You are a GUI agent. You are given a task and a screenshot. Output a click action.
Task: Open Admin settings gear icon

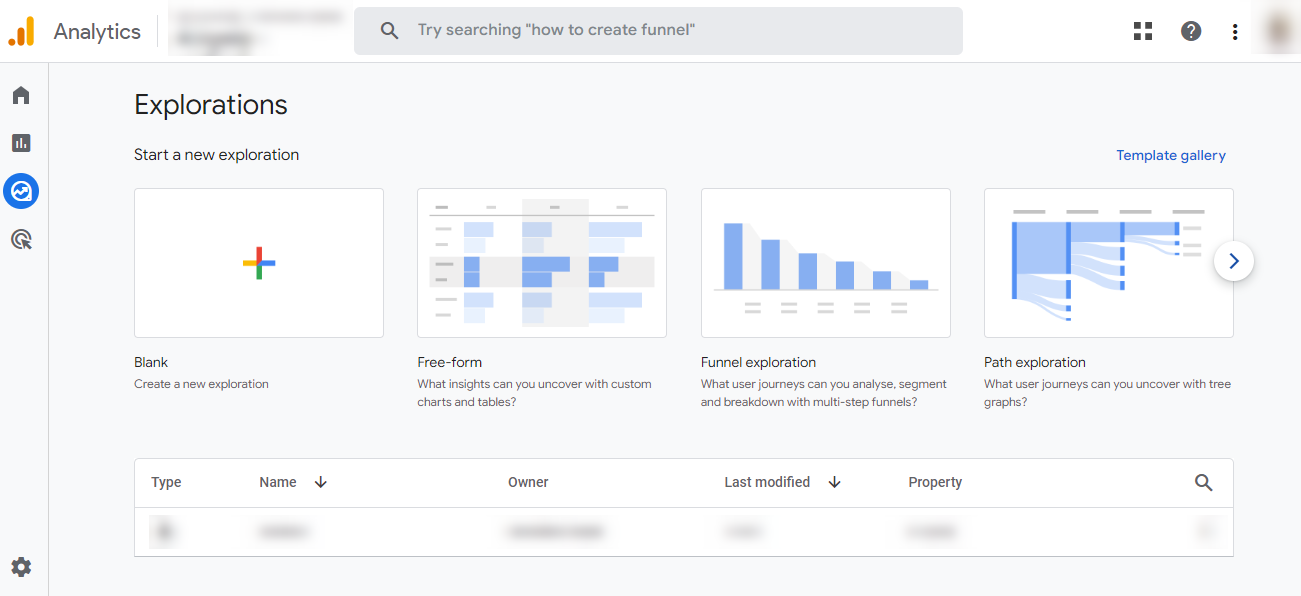[21, 567]
